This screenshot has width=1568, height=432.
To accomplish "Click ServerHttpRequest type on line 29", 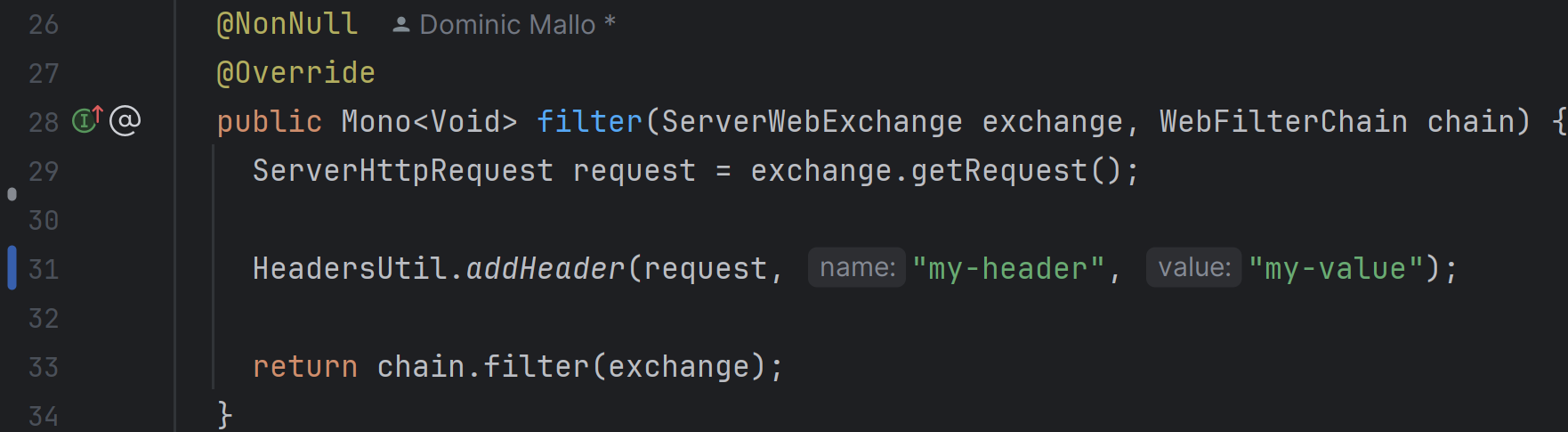I will (x=403, y=170).
